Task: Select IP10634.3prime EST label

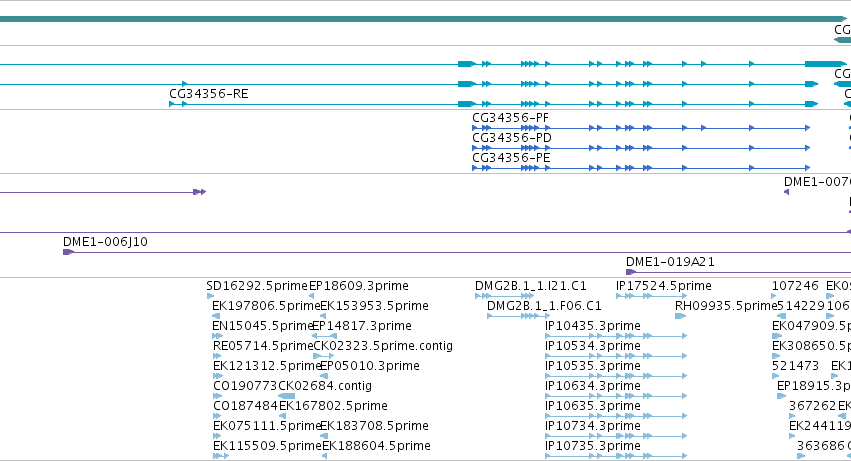Action: coord(593,387)
